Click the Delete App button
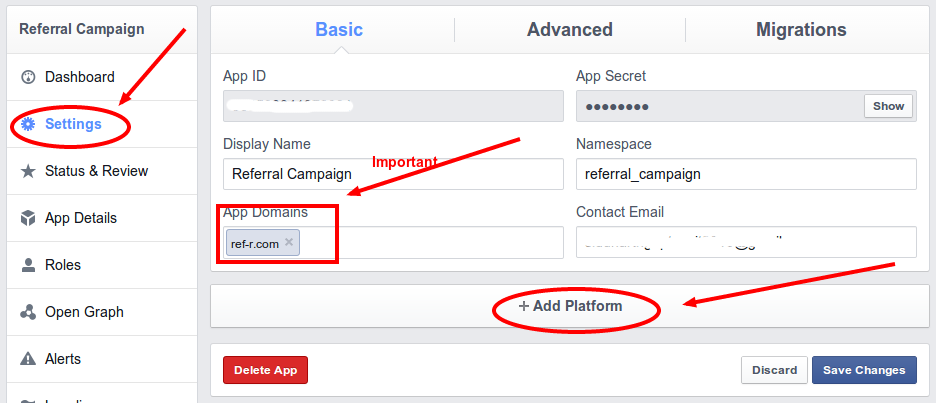 [x=265, y=370]
